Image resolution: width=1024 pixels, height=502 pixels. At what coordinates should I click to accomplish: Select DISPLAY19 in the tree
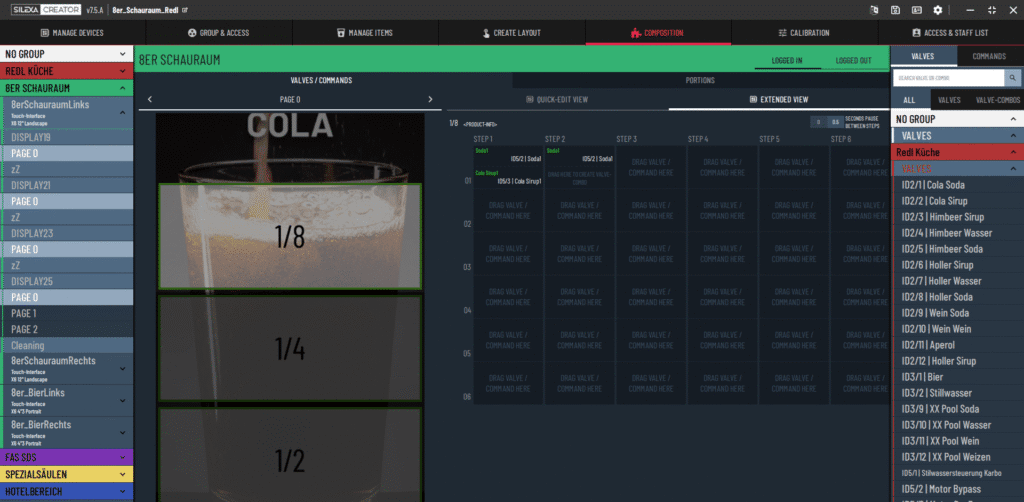point(67,137)
